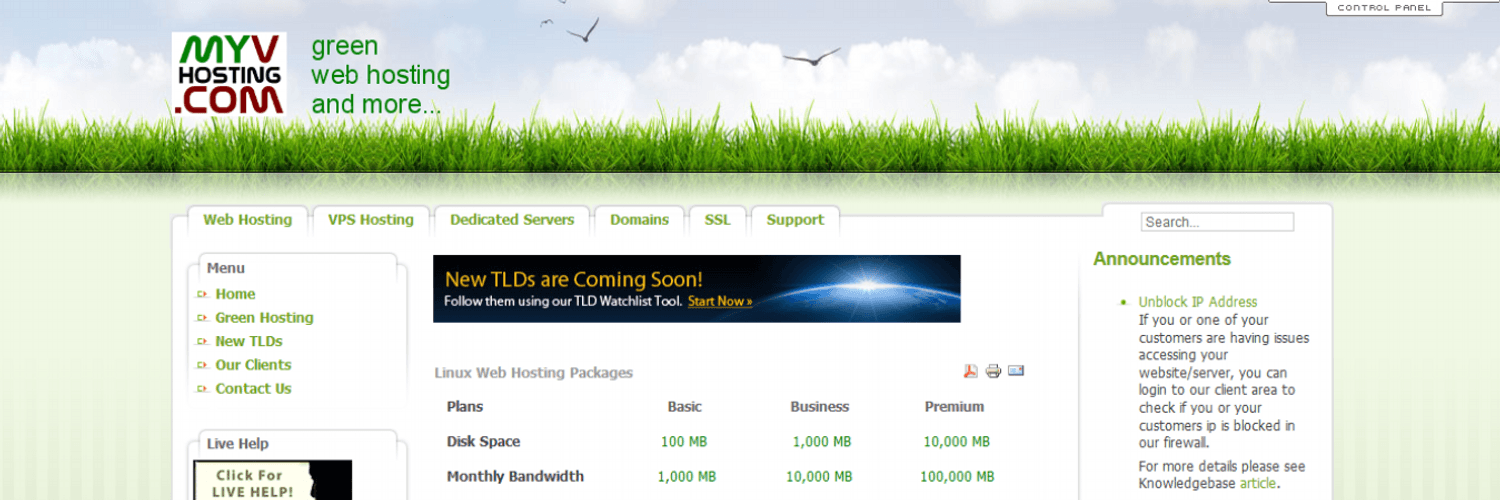Click the Linux Web Hosting Packages heading
This screenshot has height=500, width=1500.
coord(534,373)
